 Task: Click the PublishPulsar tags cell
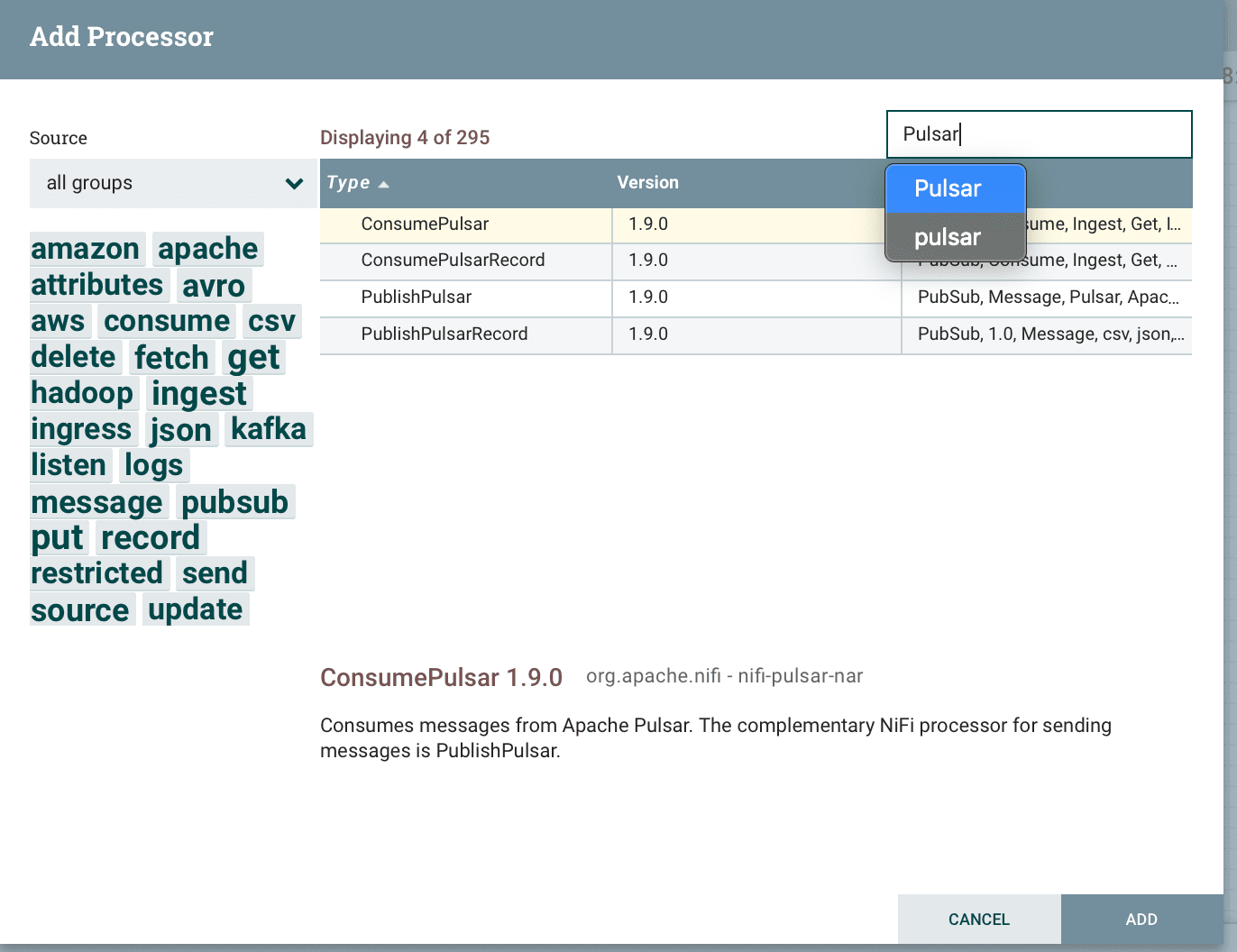coord(1047,297)
